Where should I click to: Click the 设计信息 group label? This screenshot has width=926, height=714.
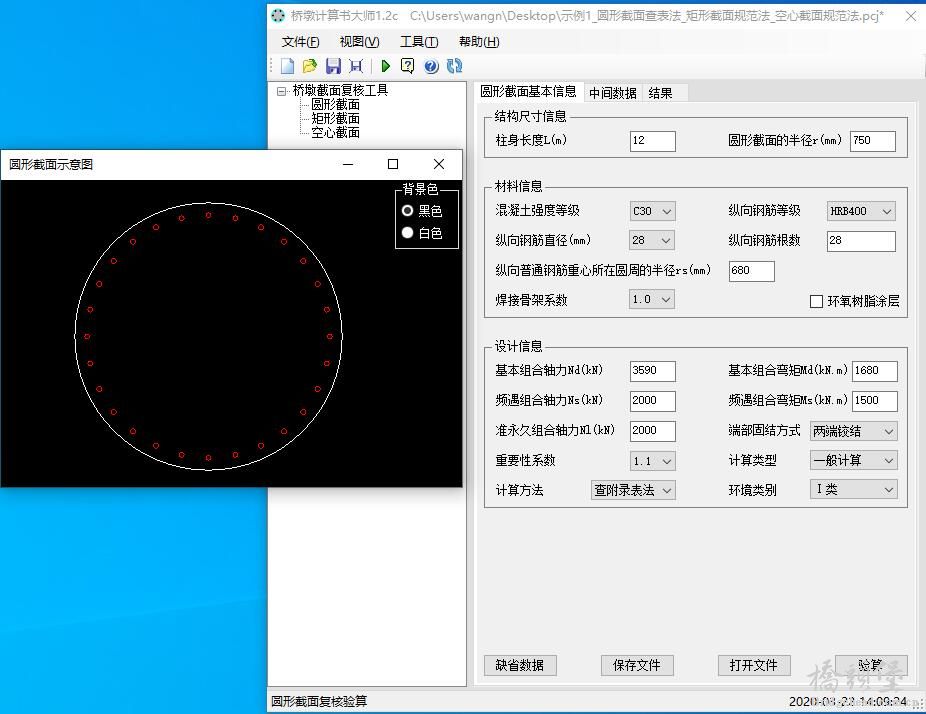[x=519, y=346]
